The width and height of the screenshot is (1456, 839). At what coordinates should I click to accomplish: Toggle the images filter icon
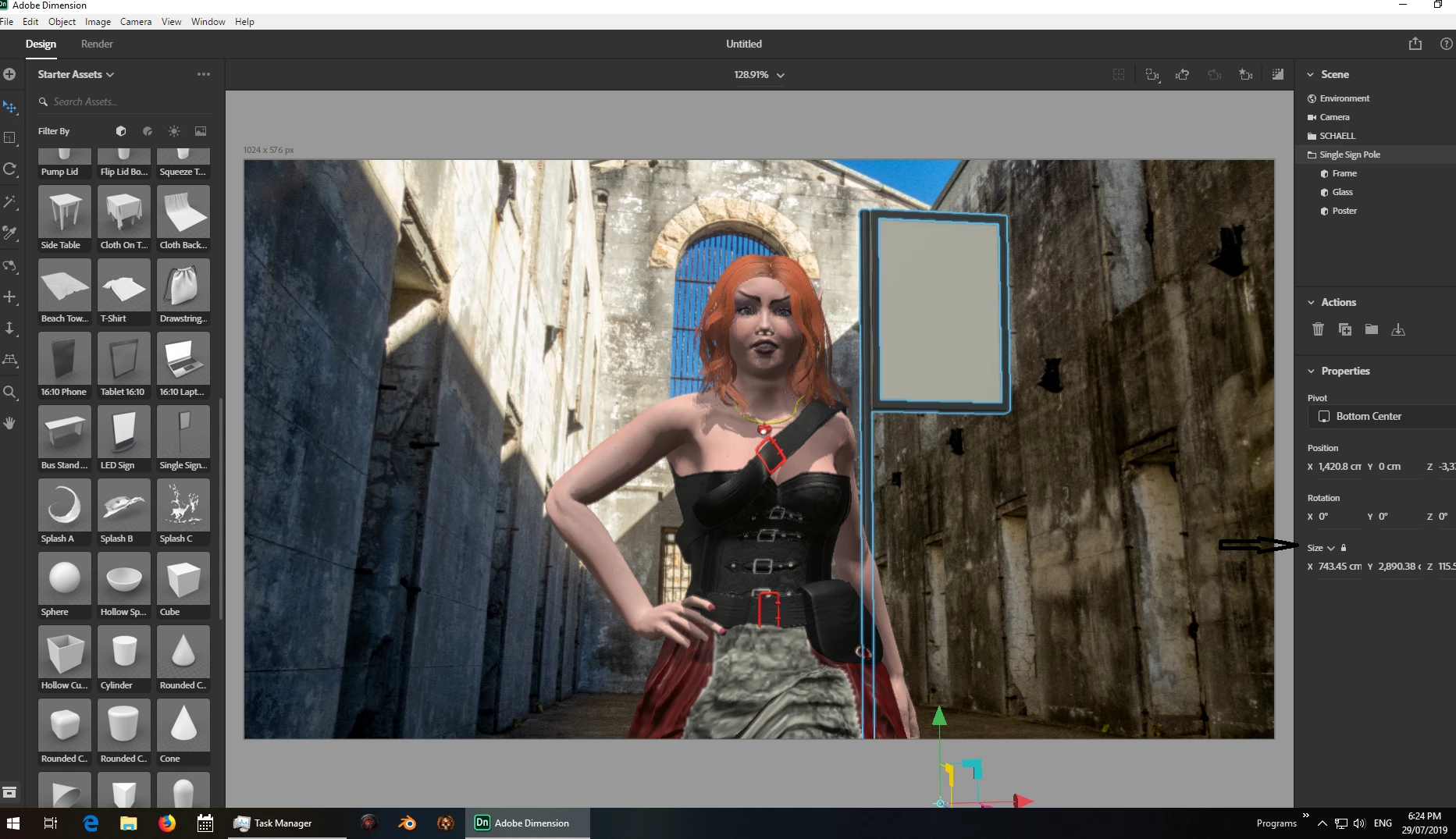[x=201, y=131]
